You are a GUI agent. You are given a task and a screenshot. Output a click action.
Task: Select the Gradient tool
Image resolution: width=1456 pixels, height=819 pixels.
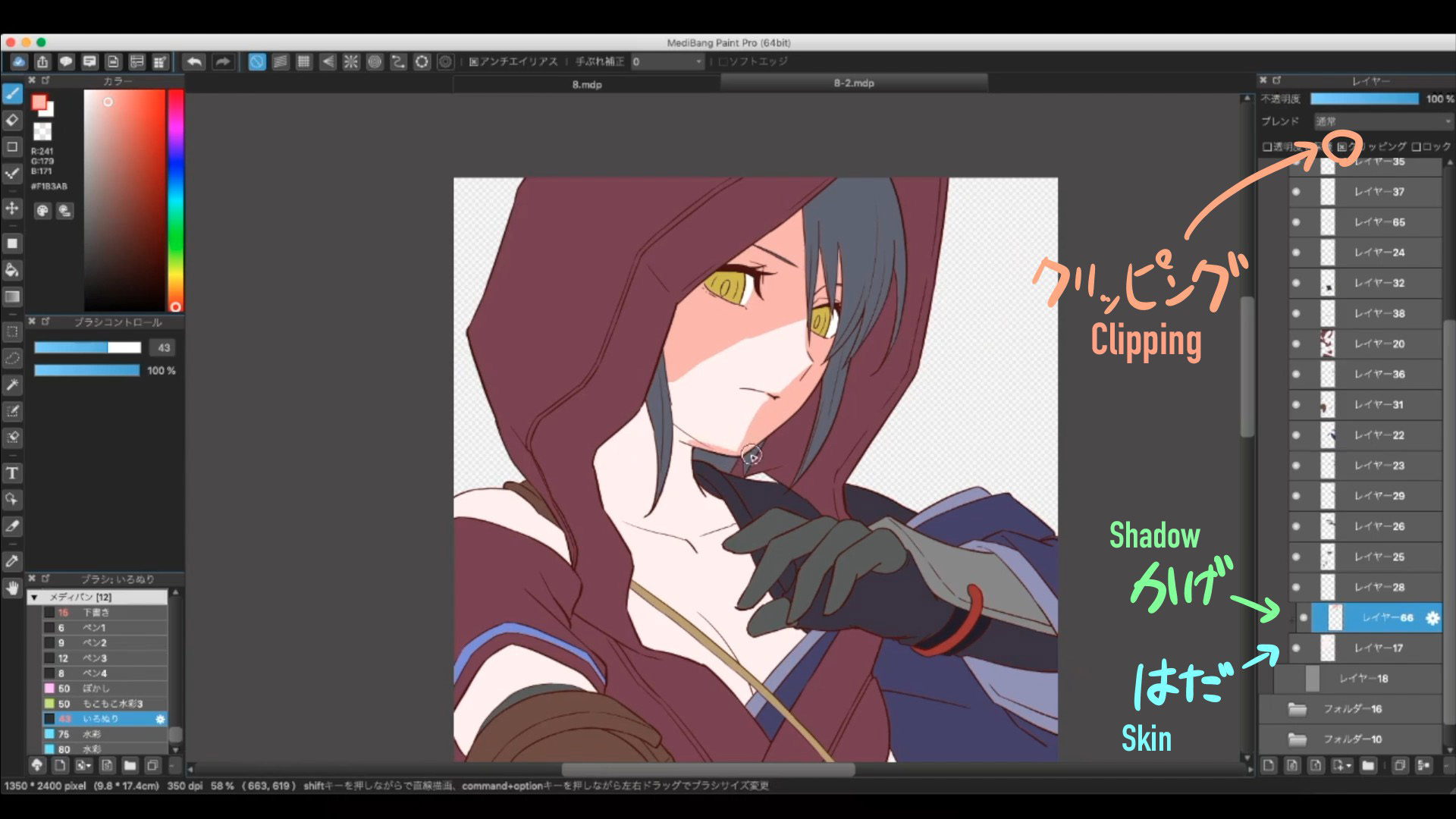[x=12, y=297]
